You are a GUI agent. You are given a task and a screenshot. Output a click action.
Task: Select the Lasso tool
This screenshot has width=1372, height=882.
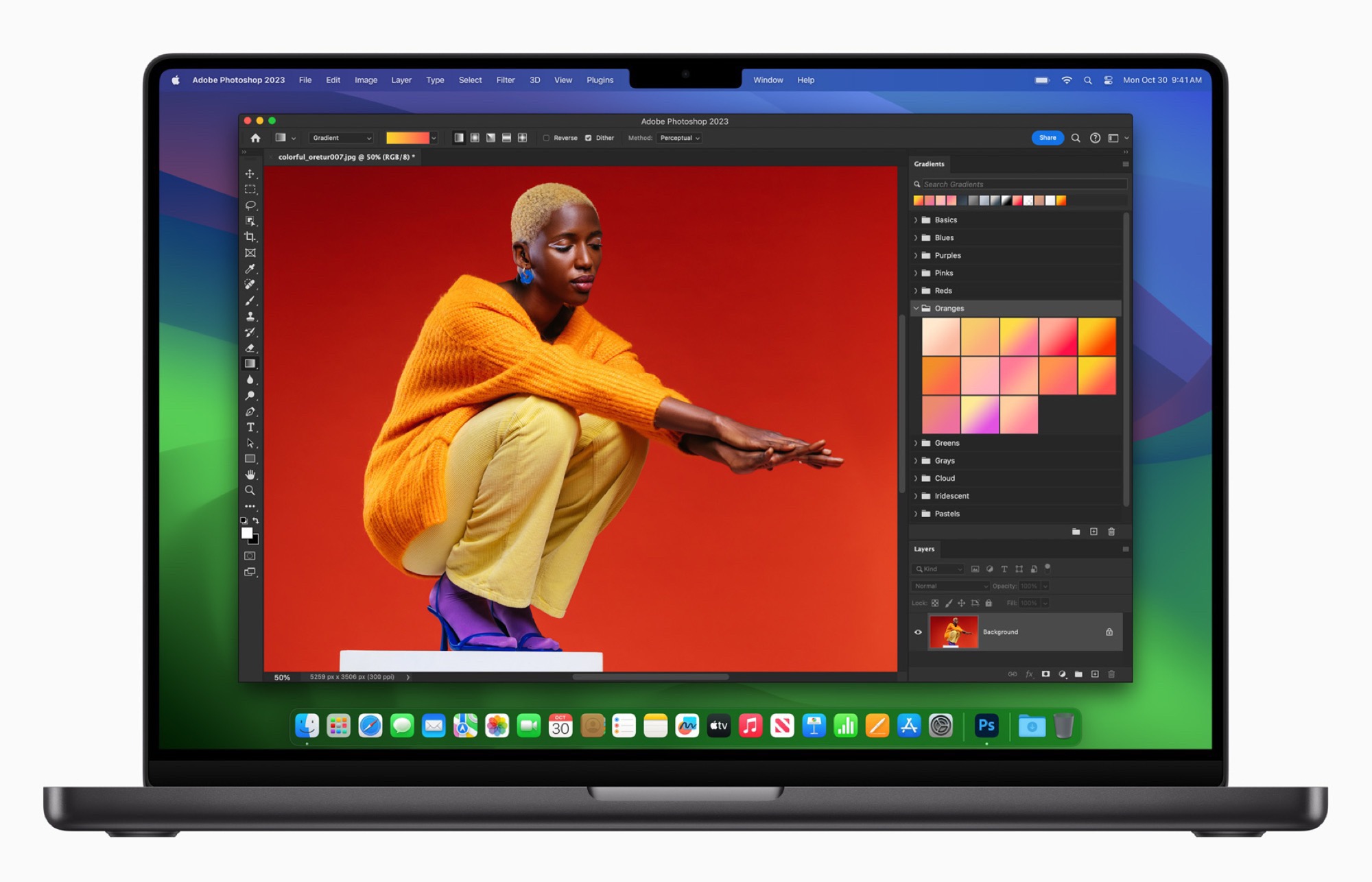click(250, 205)
